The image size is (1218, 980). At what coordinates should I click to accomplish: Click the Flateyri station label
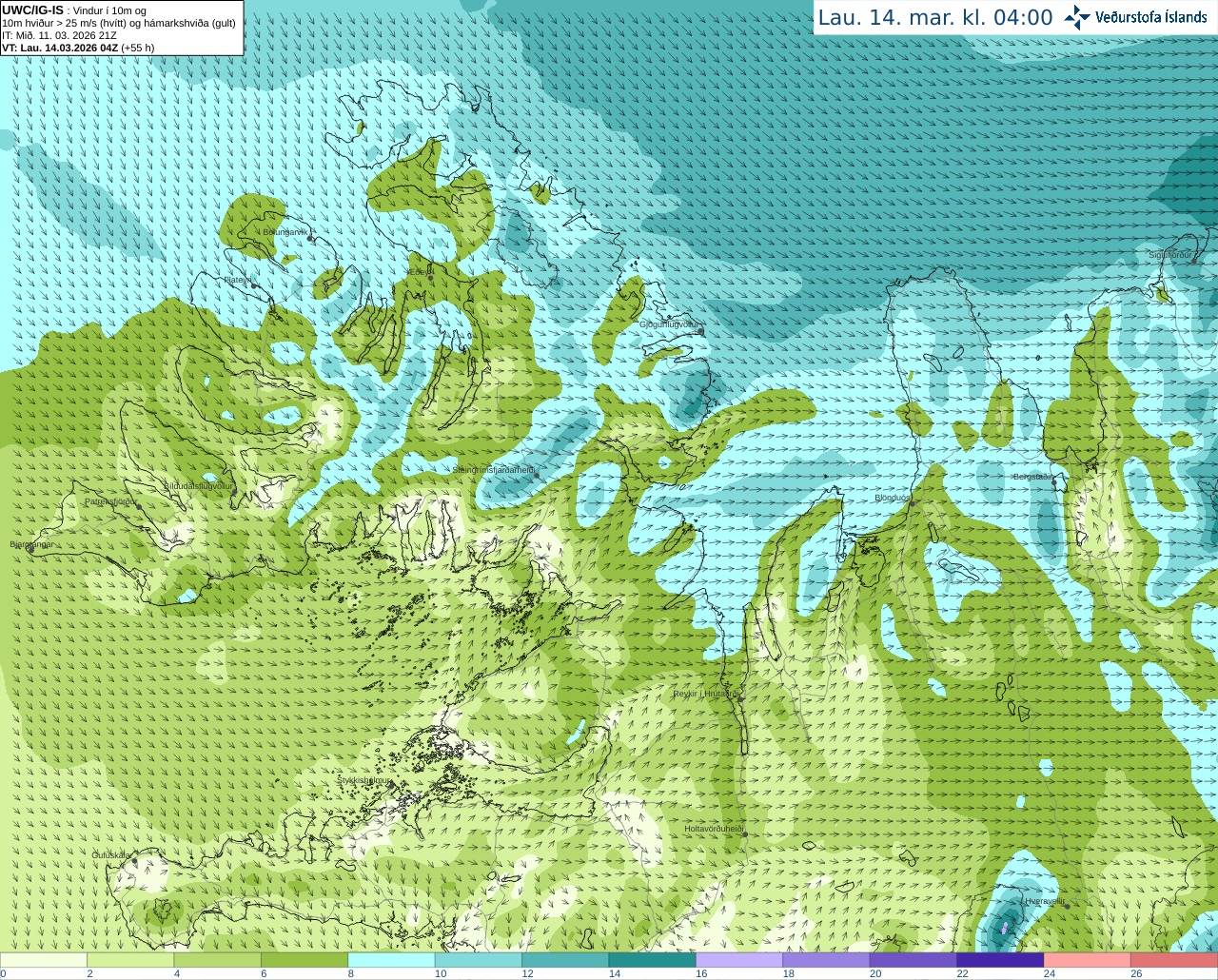(238, 280)
